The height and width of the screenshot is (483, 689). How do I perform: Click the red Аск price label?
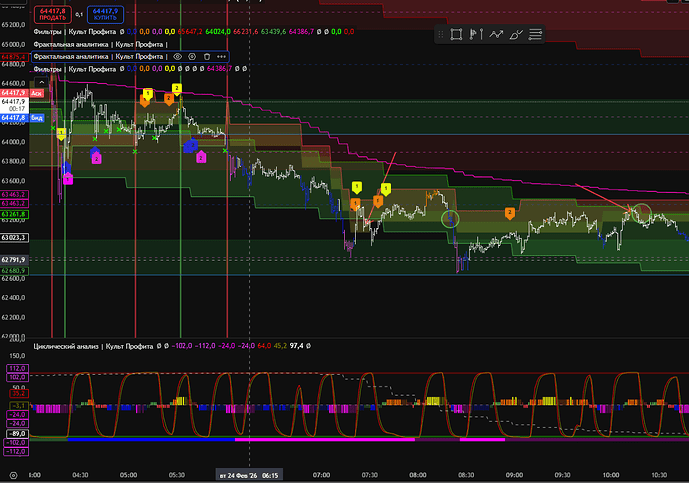point(36,92)
